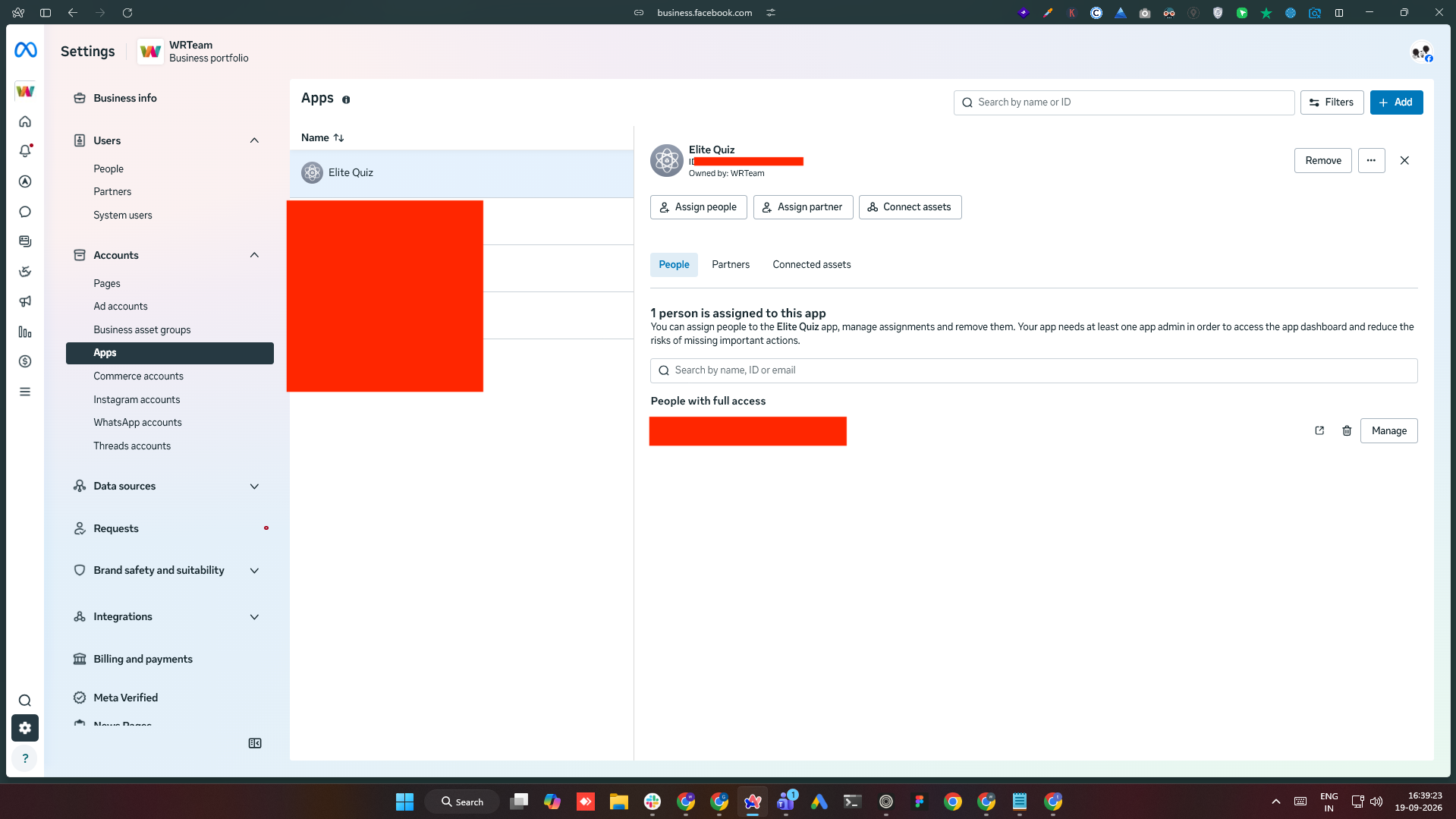Open Ad accounts
1456x819 pixels.
(x=121, y=306)
